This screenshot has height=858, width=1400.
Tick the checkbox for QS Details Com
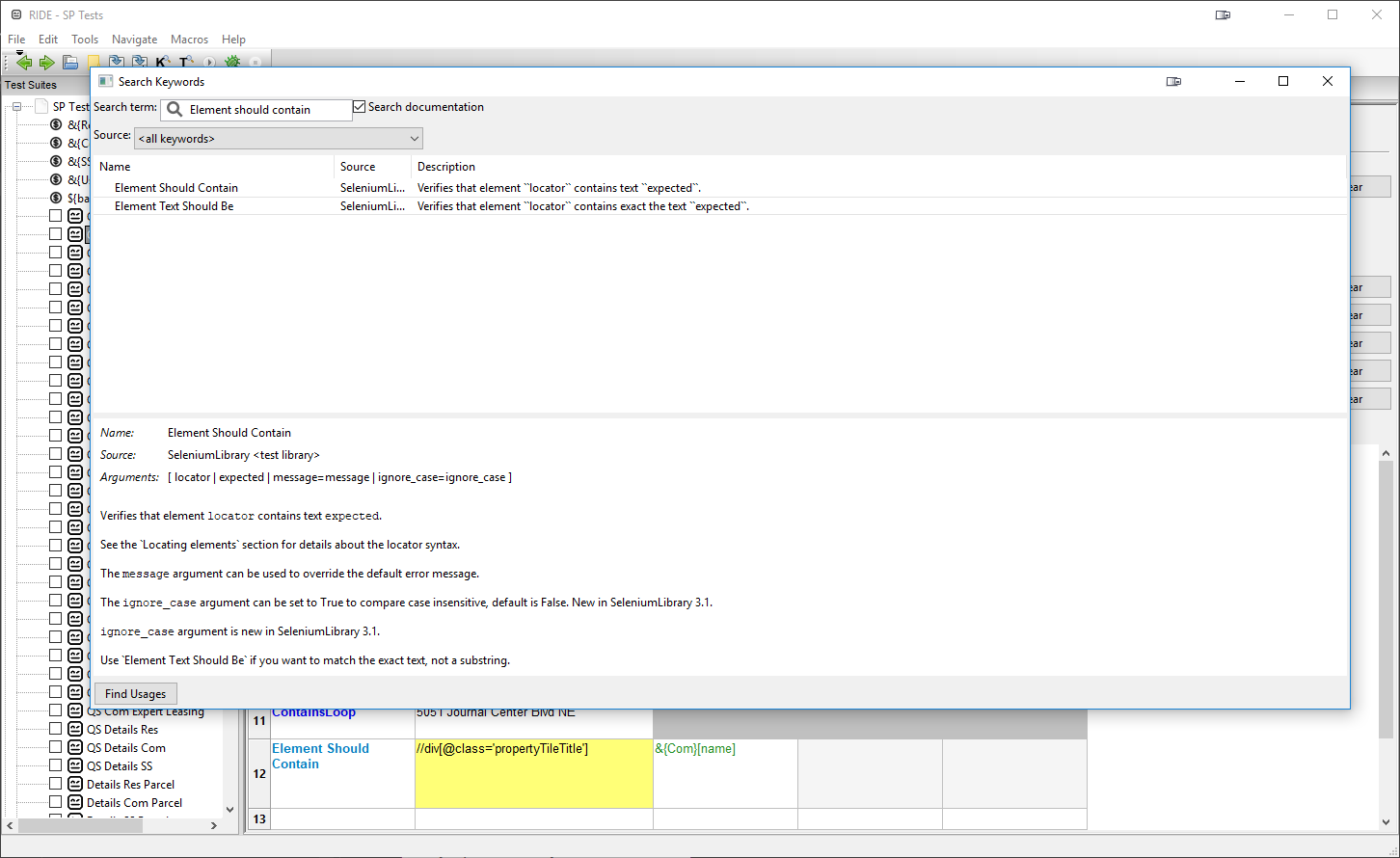56,748
